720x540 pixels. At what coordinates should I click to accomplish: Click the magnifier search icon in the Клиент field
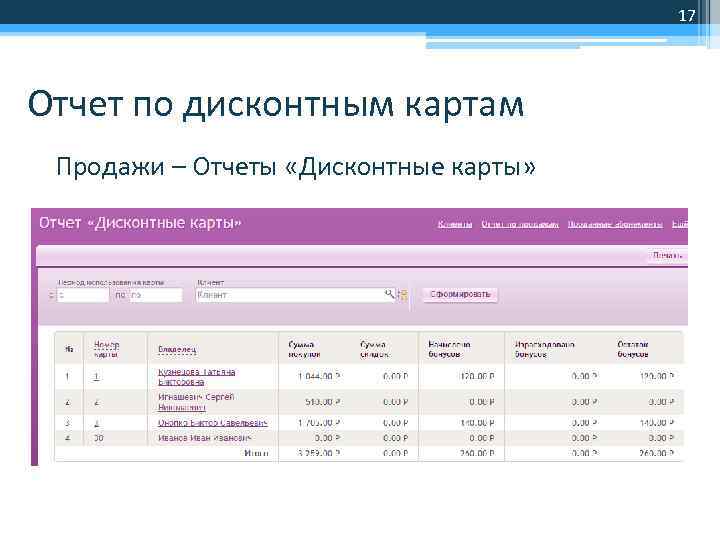click(389, 293)
